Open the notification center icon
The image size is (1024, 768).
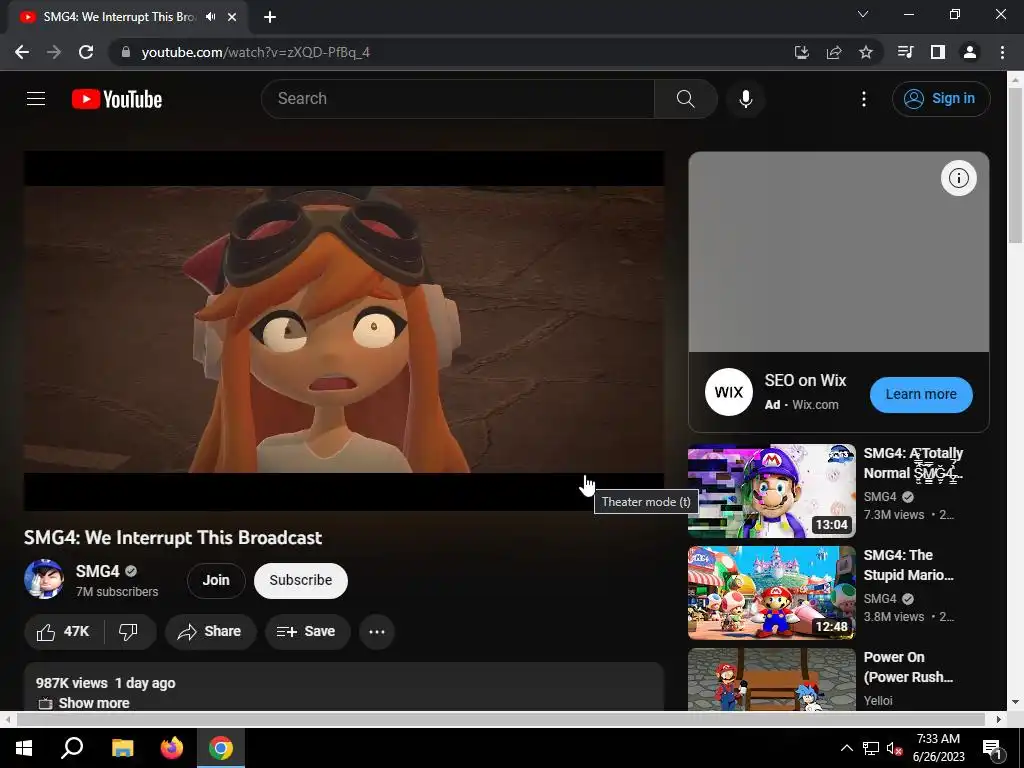(992, 749)
